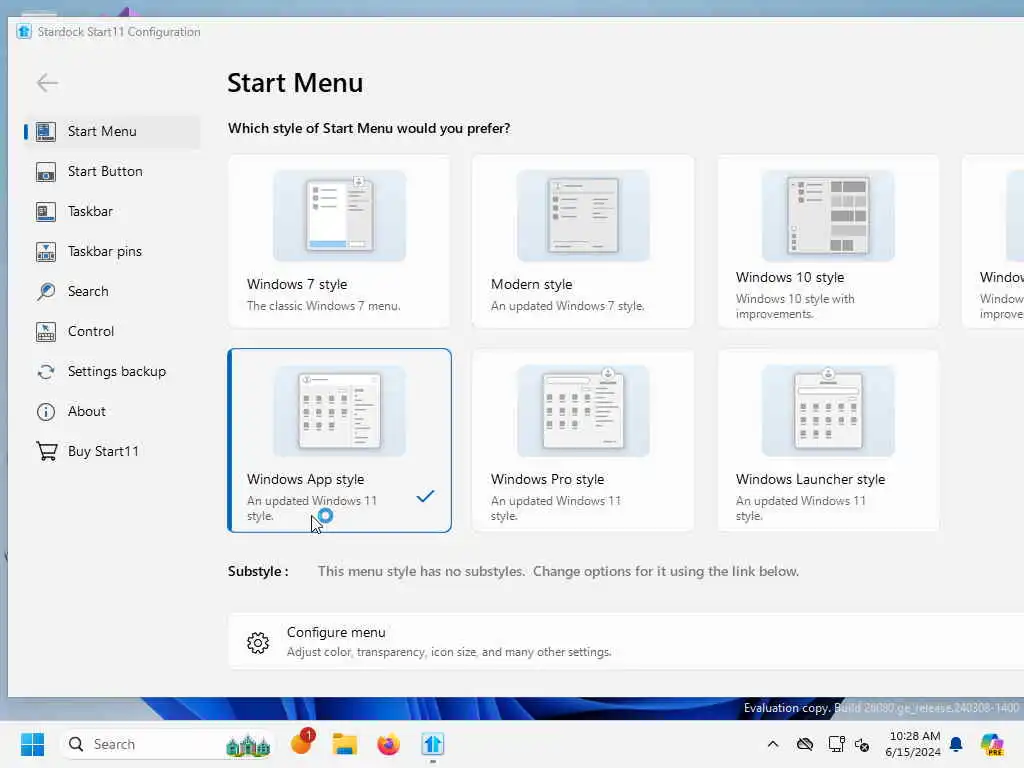Go back using the back arrow
This screenshot has height=768, width=1024.
click(48, 83)
